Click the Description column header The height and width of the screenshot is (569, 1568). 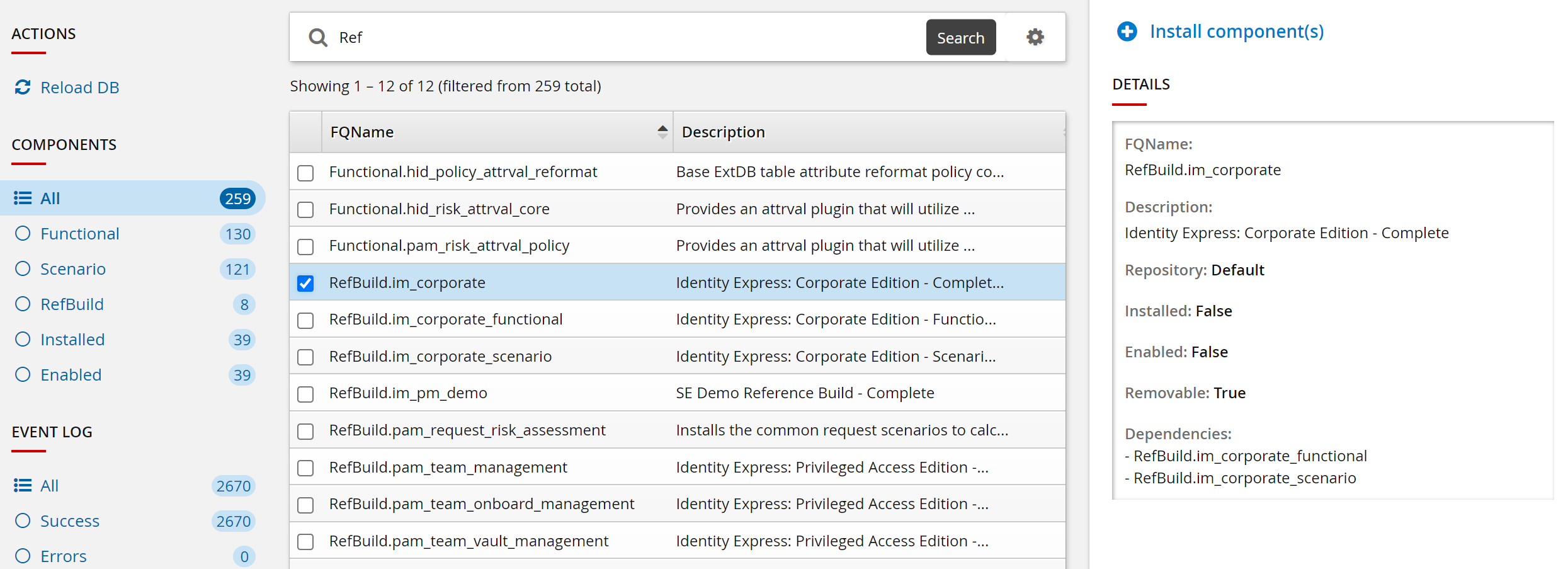coord(723,132)
